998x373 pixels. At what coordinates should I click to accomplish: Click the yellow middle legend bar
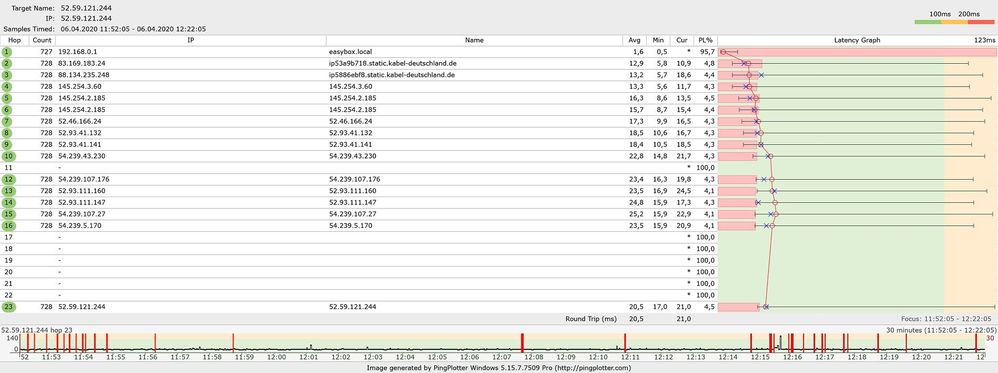pos(955,22)
